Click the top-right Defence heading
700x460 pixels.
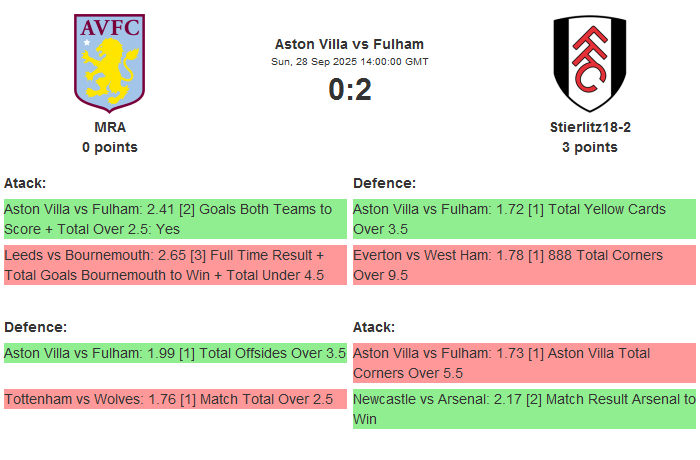point(384,183)
